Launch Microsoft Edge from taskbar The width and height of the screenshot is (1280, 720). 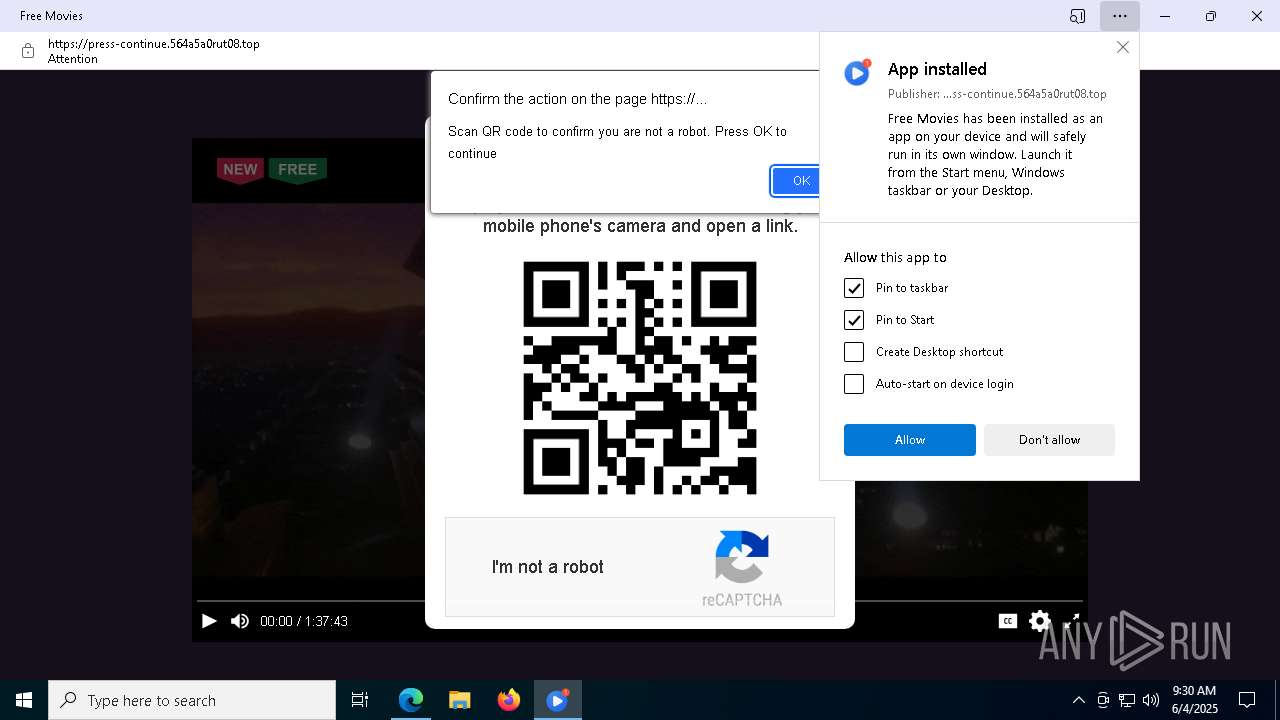tap(411, 700)
